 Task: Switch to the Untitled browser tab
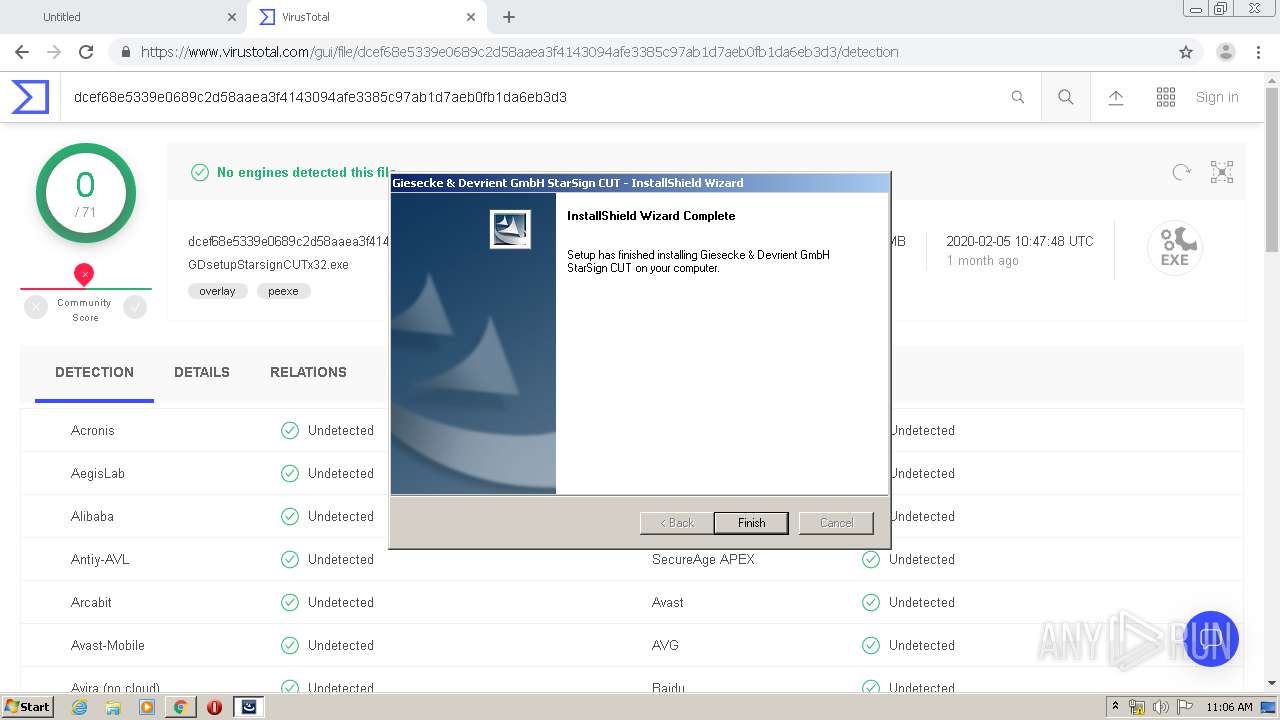pyautogui.click(x=123, y=17)
